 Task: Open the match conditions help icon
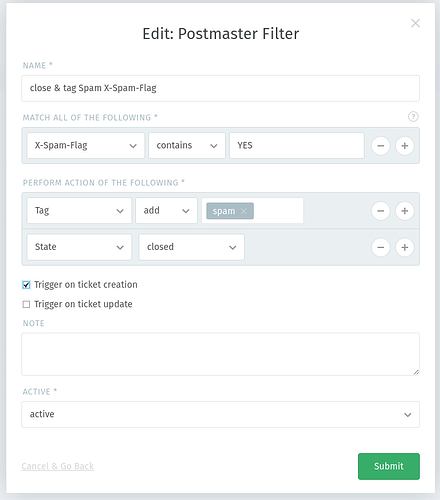(413, 117)
